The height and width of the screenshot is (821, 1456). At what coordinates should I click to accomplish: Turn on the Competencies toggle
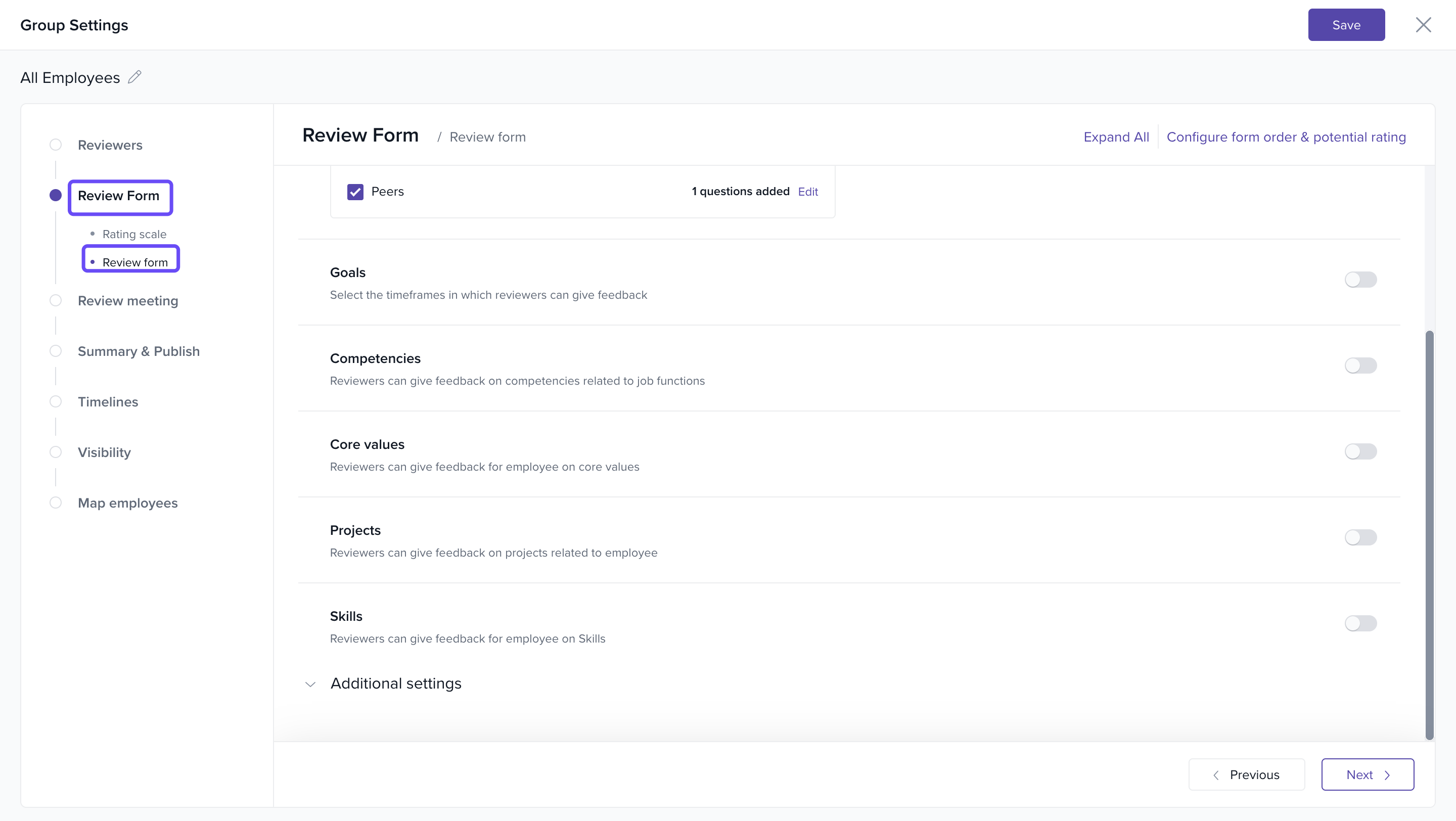(x=1360, y=366)
